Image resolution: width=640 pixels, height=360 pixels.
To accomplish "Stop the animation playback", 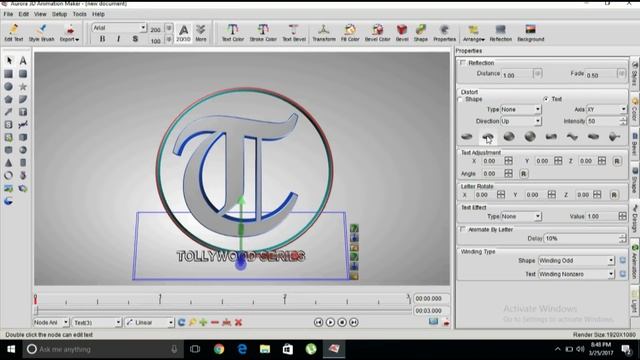I will click(x=342, y=322).
